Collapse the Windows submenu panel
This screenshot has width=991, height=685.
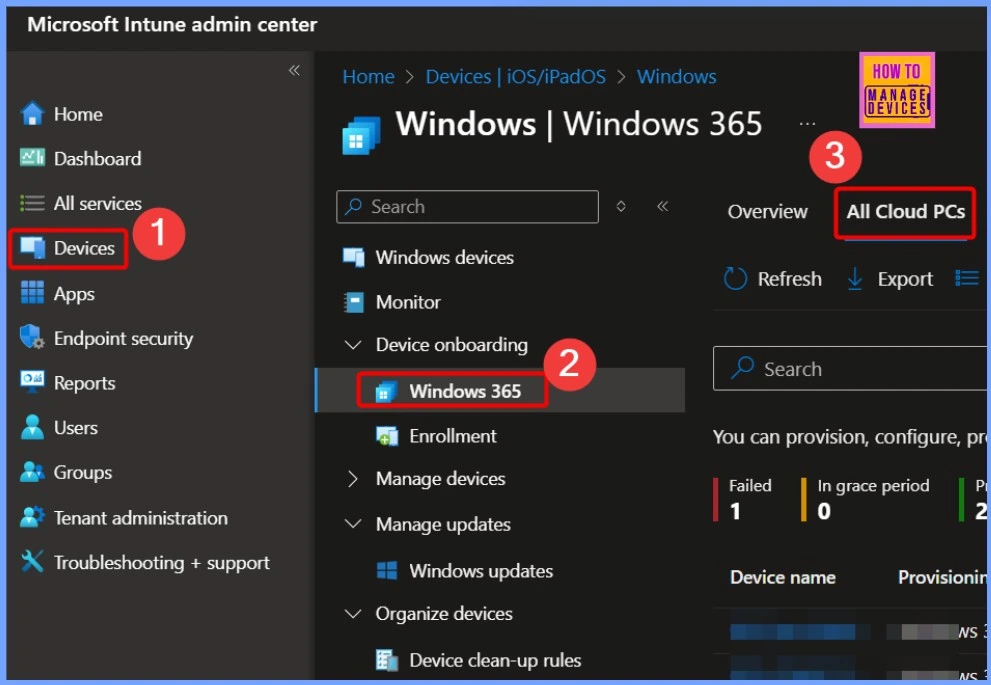[x=662, y=206]
